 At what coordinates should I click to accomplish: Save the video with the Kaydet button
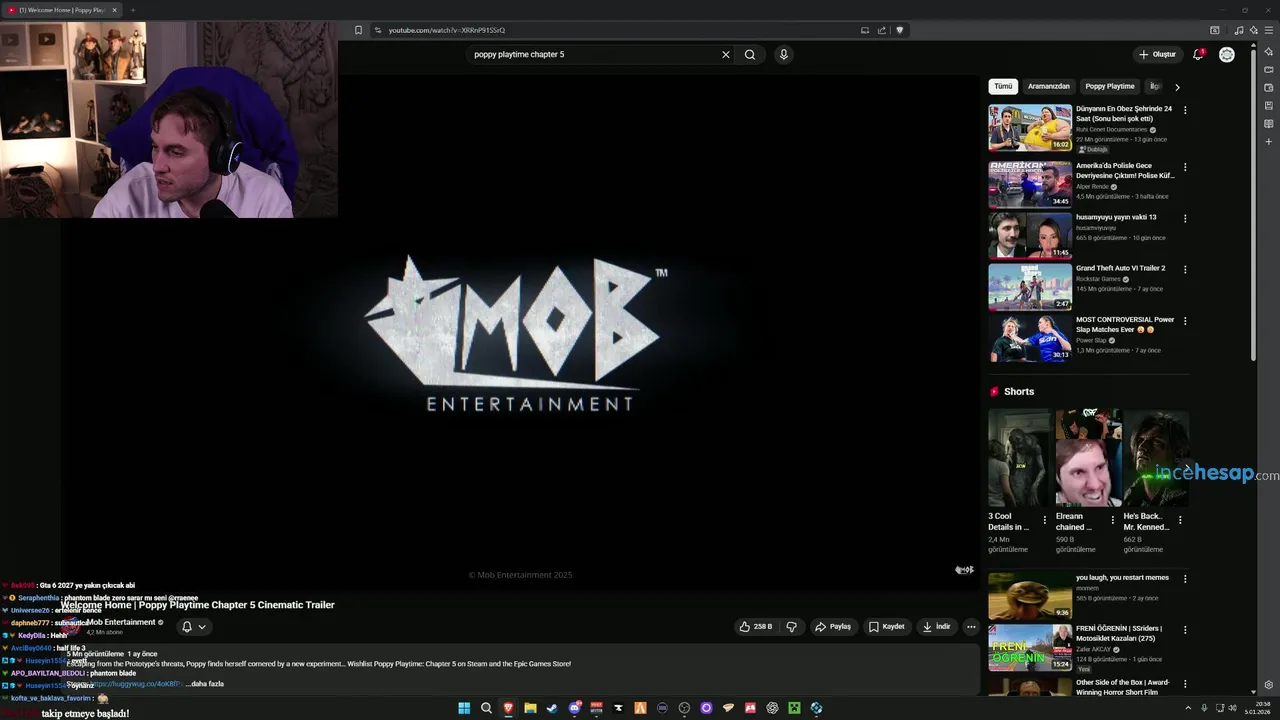coord(886,627)
